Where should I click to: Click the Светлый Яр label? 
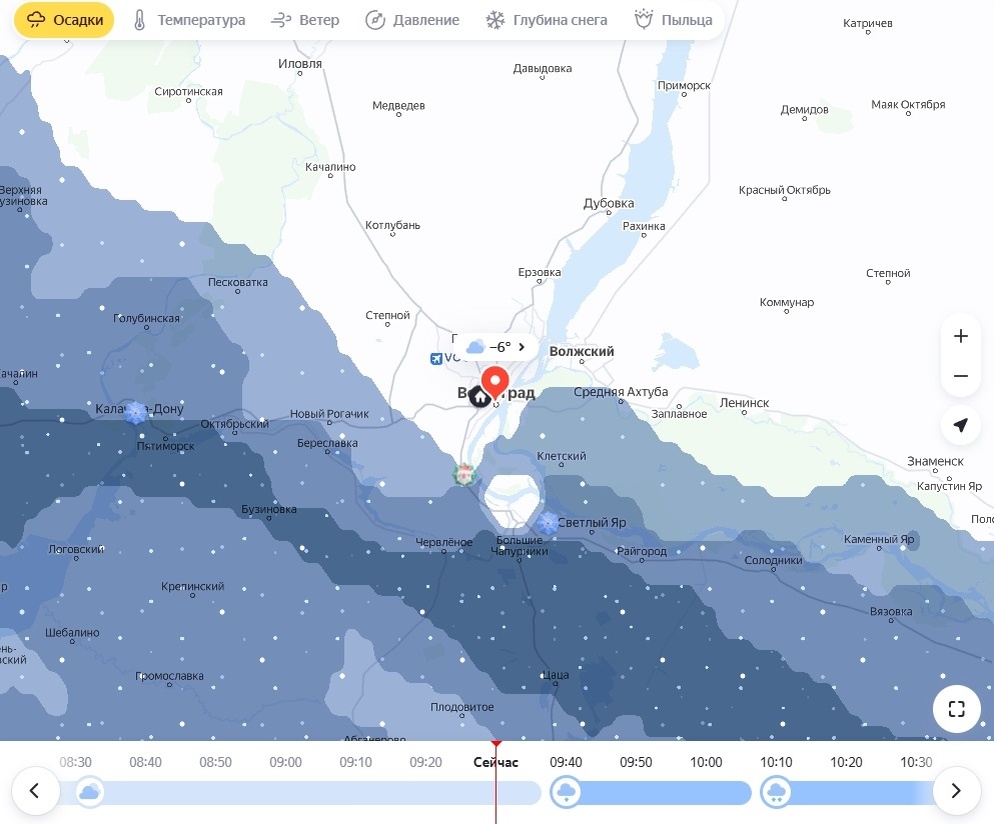point(592,522)
